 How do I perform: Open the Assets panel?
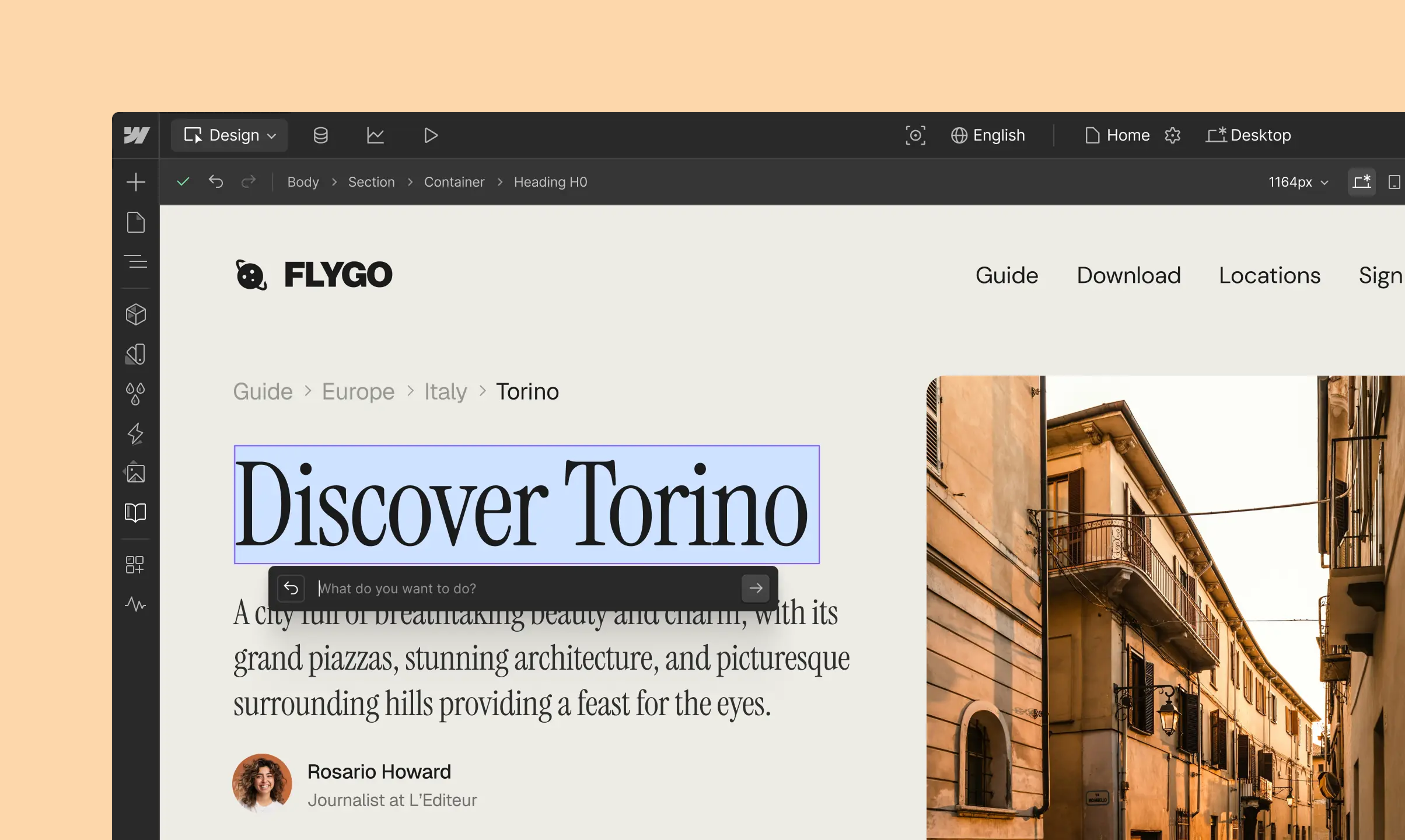[x=135, y=473]
